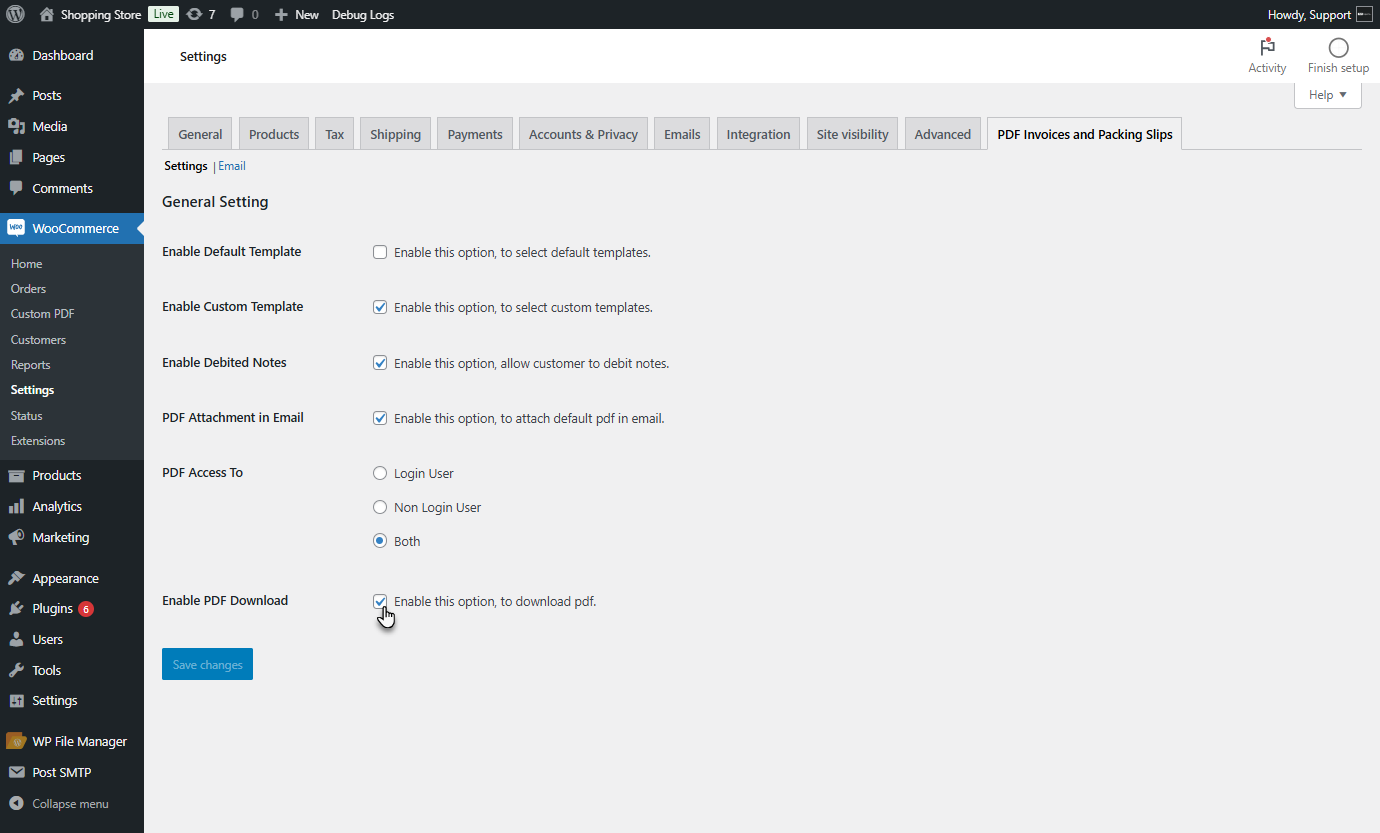Click the Analytics bar chart icon
This screenshot has width=1380, height=833.
click(x=16, y=506)
